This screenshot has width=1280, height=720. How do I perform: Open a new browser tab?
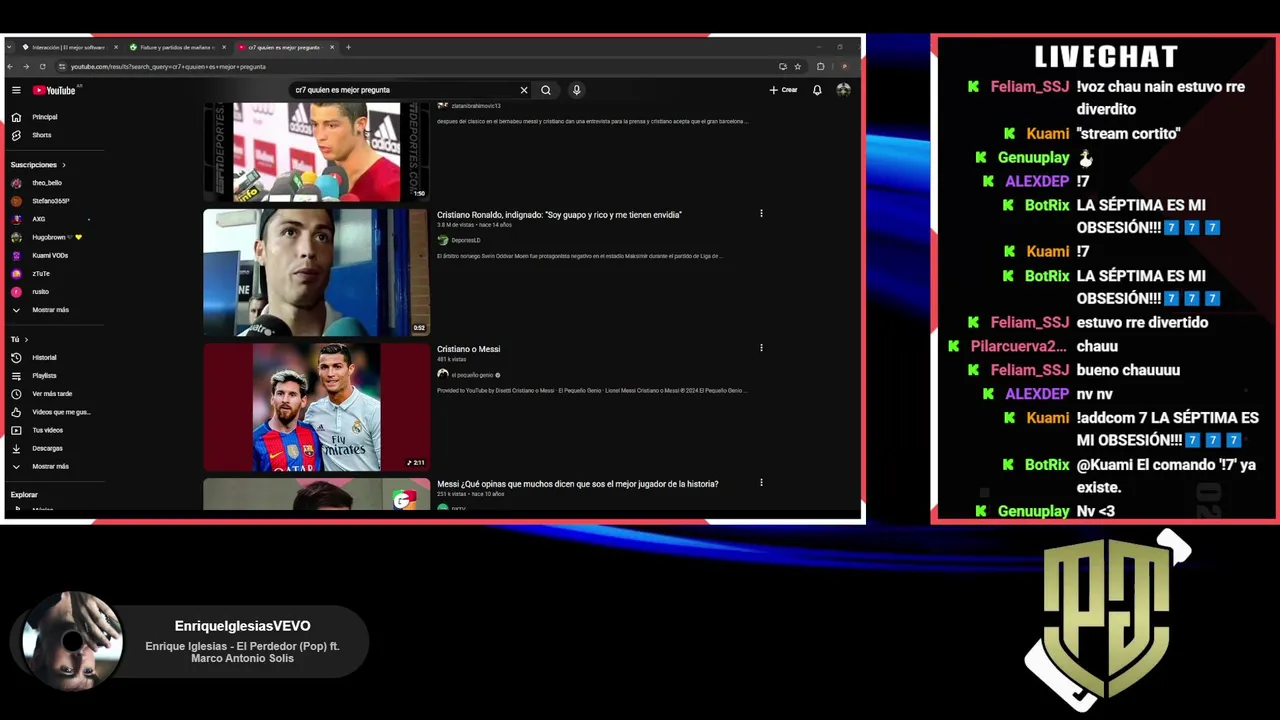348,47
